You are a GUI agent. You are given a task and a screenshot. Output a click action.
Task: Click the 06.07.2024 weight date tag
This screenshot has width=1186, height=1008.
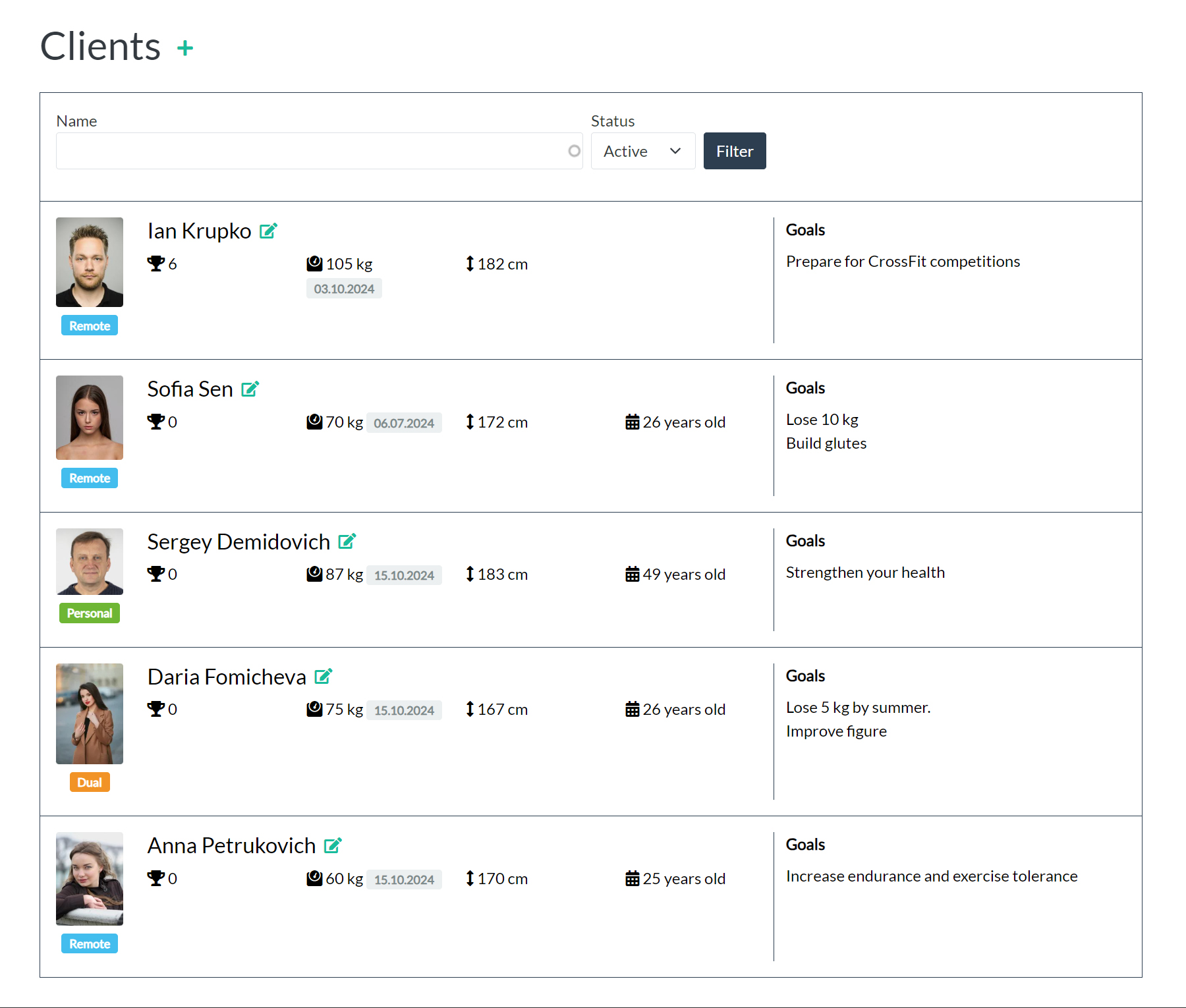(404, 423)
